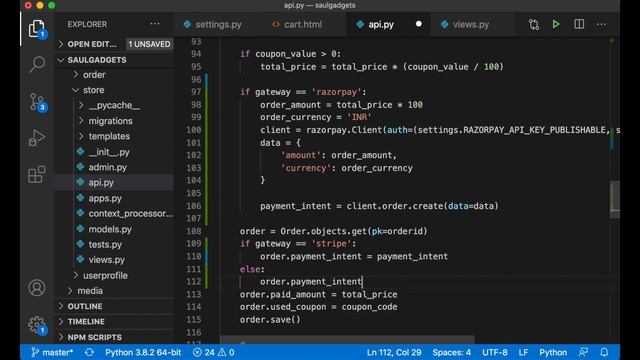
Task: Change indentation via Spaces: 4
Action: (451, 352)
